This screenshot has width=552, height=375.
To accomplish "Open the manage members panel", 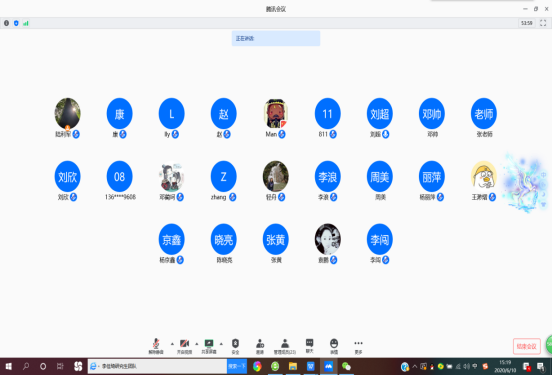I will tap(285, 346).
